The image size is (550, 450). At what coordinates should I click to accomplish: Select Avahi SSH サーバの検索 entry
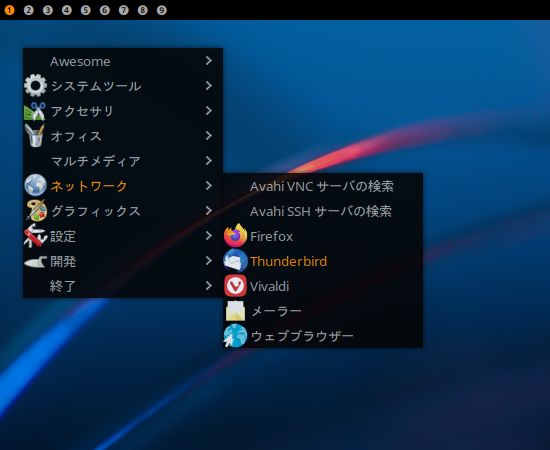[322, 211]
